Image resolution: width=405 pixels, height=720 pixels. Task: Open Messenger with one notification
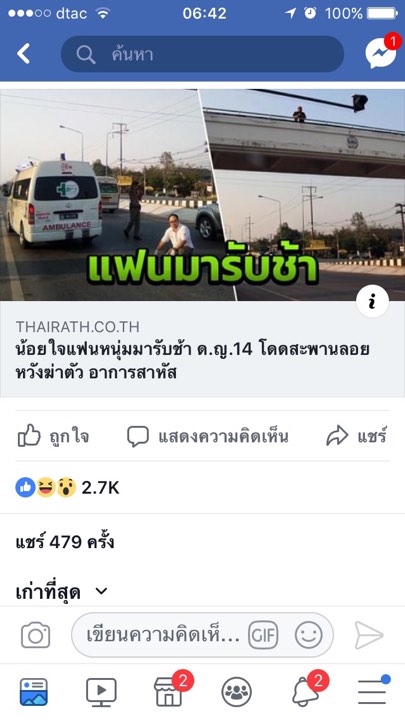pyautogui.click(x=382, y=51)
